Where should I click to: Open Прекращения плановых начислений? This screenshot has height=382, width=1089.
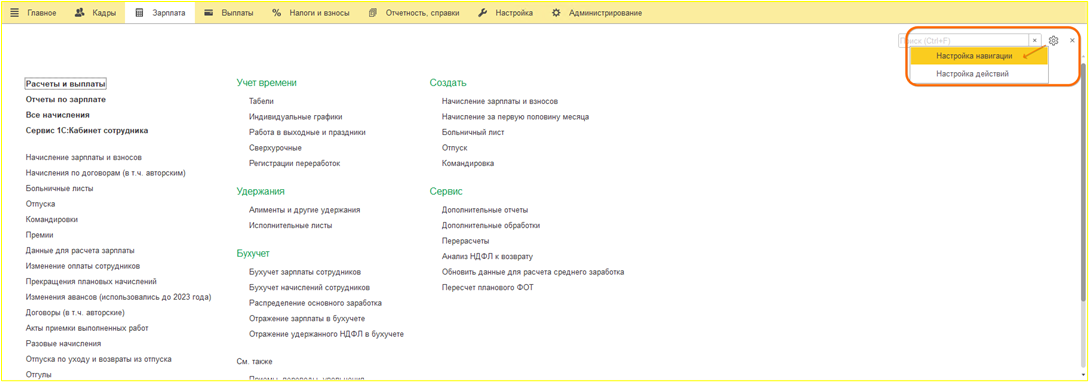click(x=91, y=281)
